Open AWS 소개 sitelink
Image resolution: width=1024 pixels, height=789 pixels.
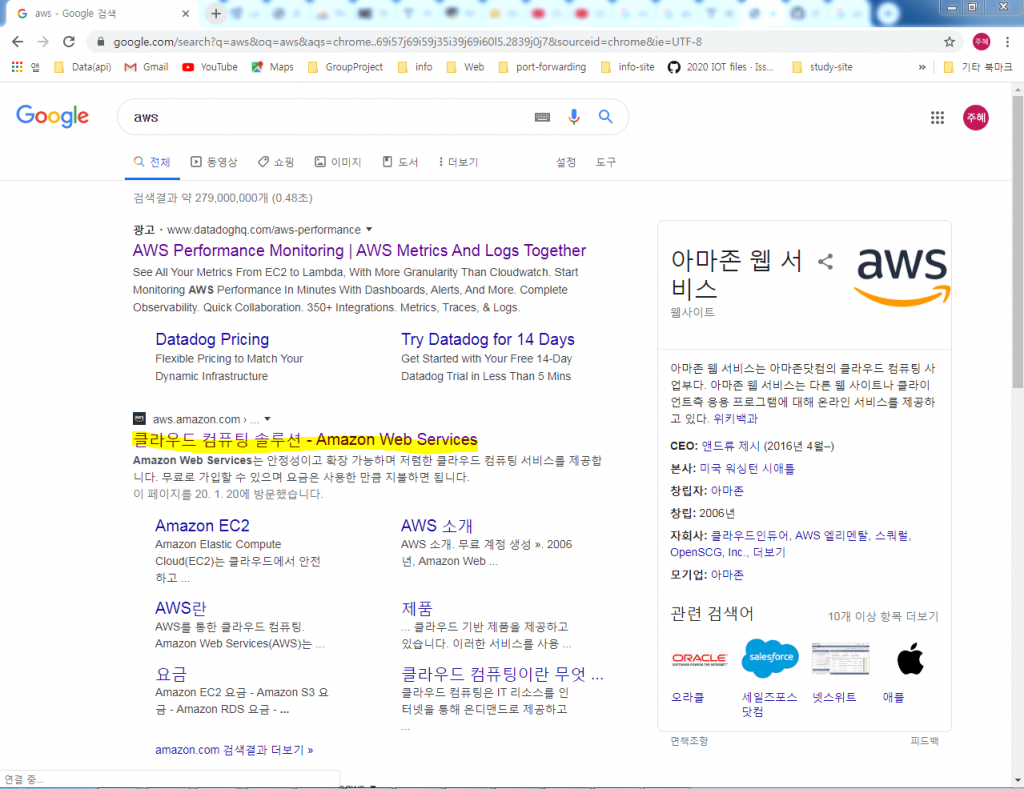436,526
